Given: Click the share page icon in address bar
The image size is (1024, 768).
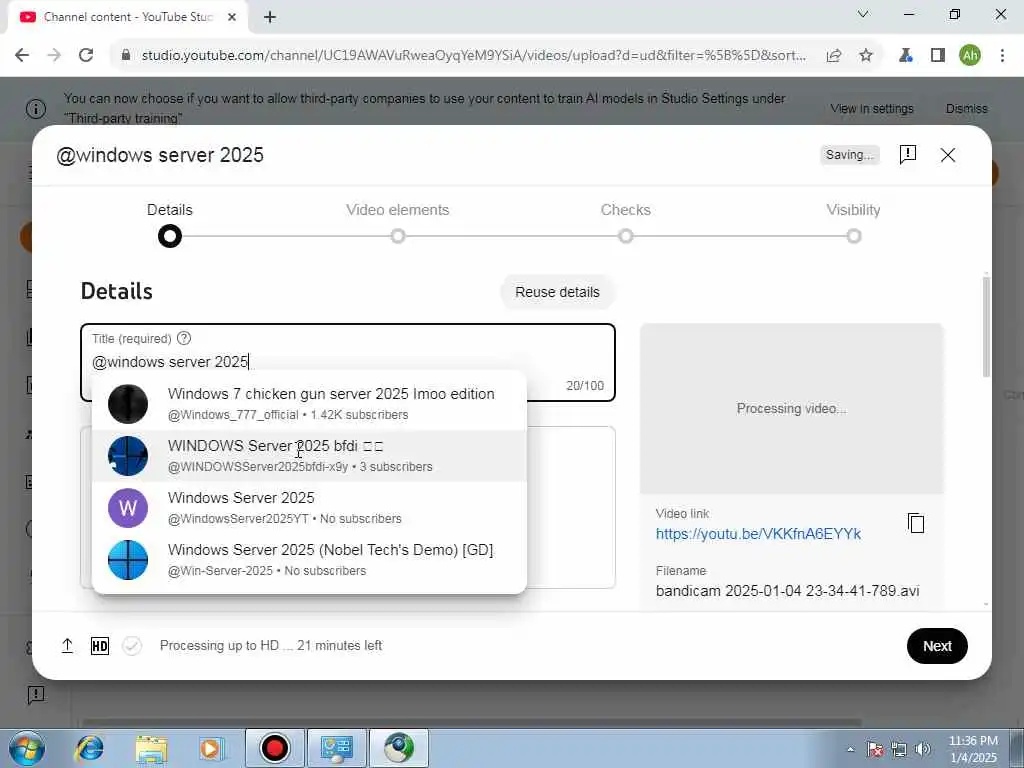Looking at the screenshot, I should 834,56.
